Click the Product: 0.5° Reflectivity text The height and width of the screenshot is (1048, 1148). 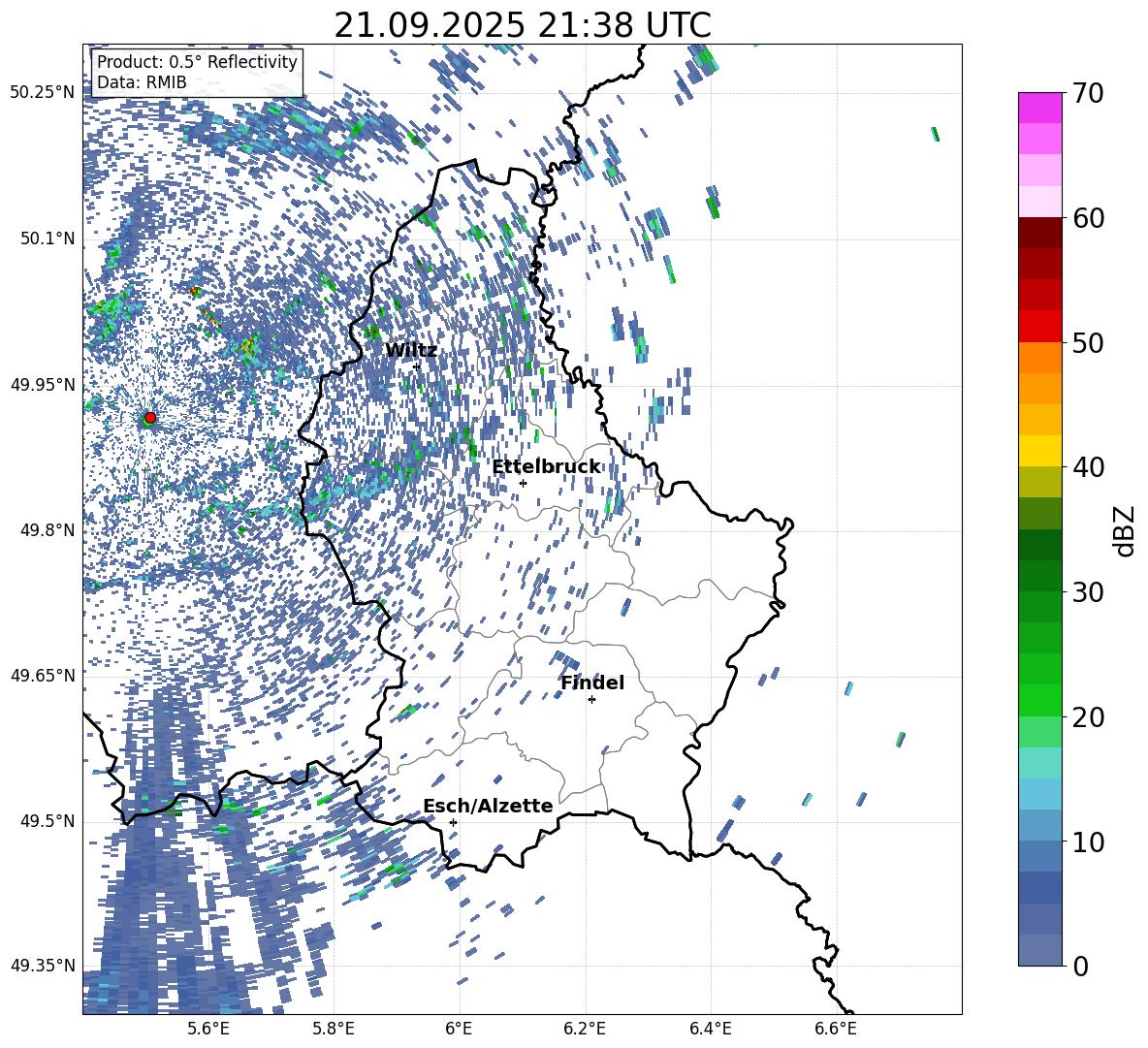(x=197, y=61)
